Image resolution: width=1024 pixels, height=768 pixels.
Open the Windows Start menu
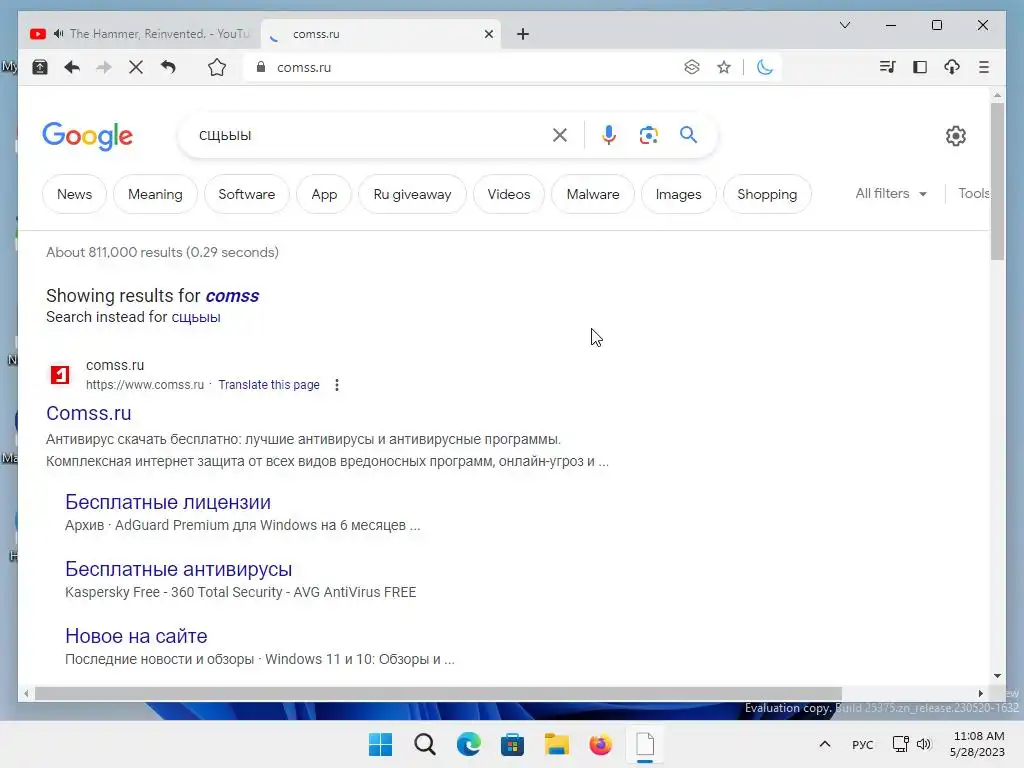coord(380,744)
